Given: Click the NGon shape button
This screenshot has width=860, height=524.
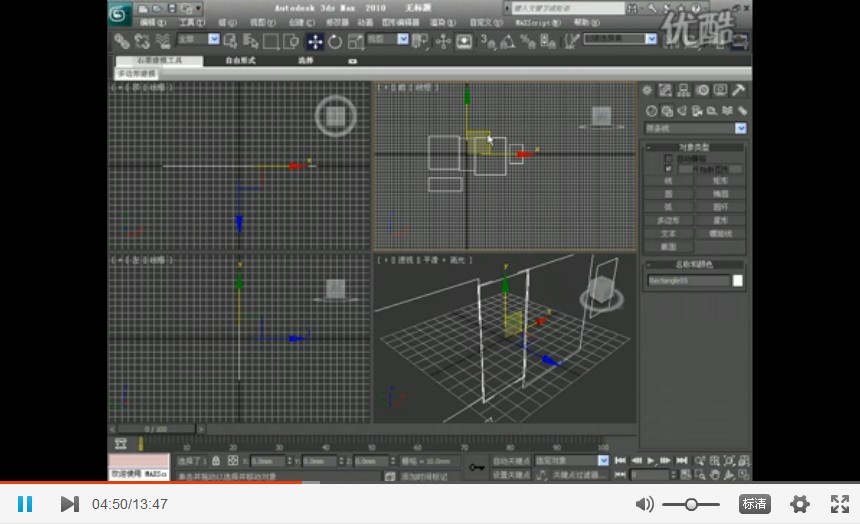Looking at the screenshot, I should (668, 221).
